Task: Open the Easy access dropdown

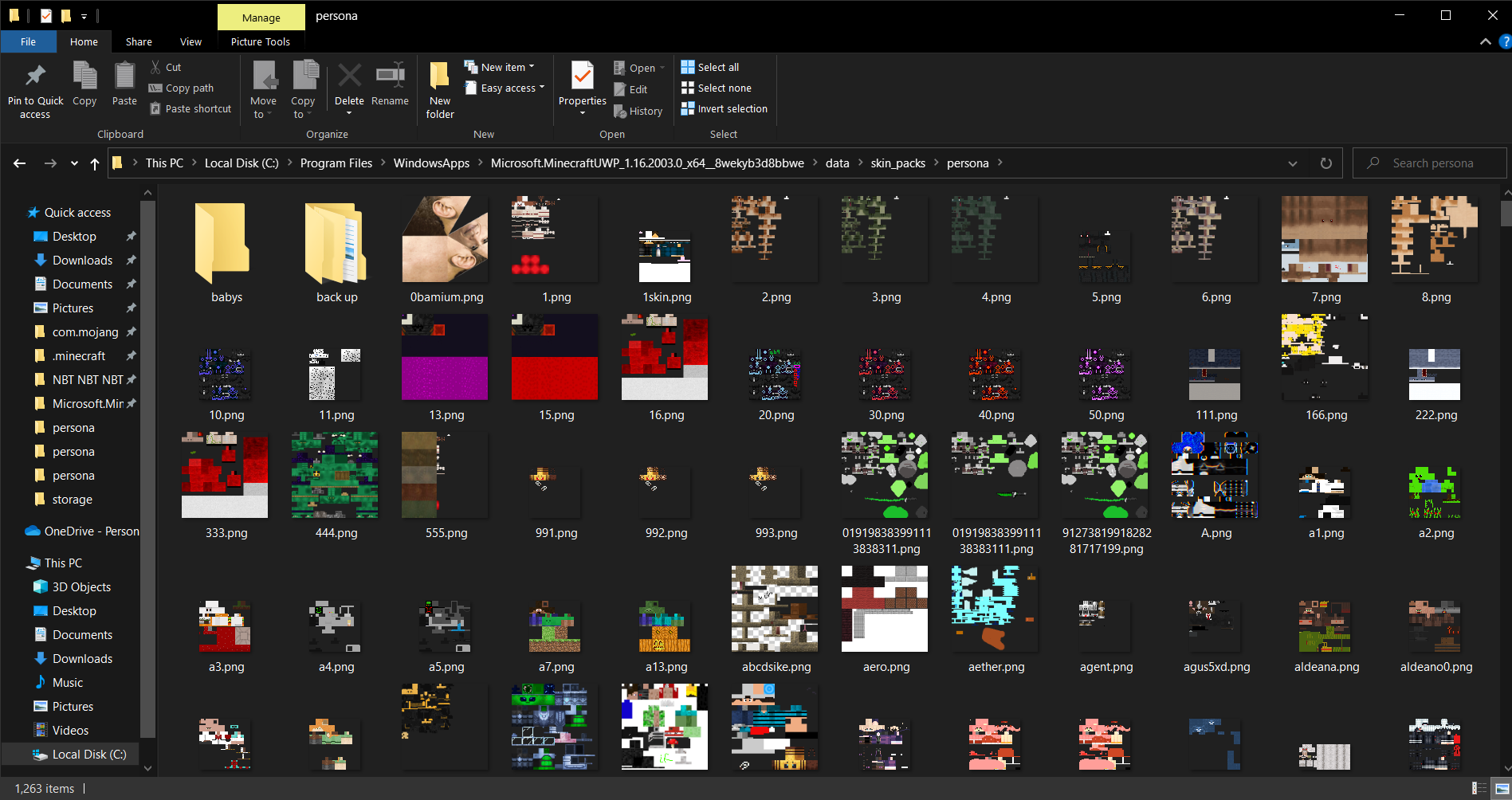Action: point(512,88)
